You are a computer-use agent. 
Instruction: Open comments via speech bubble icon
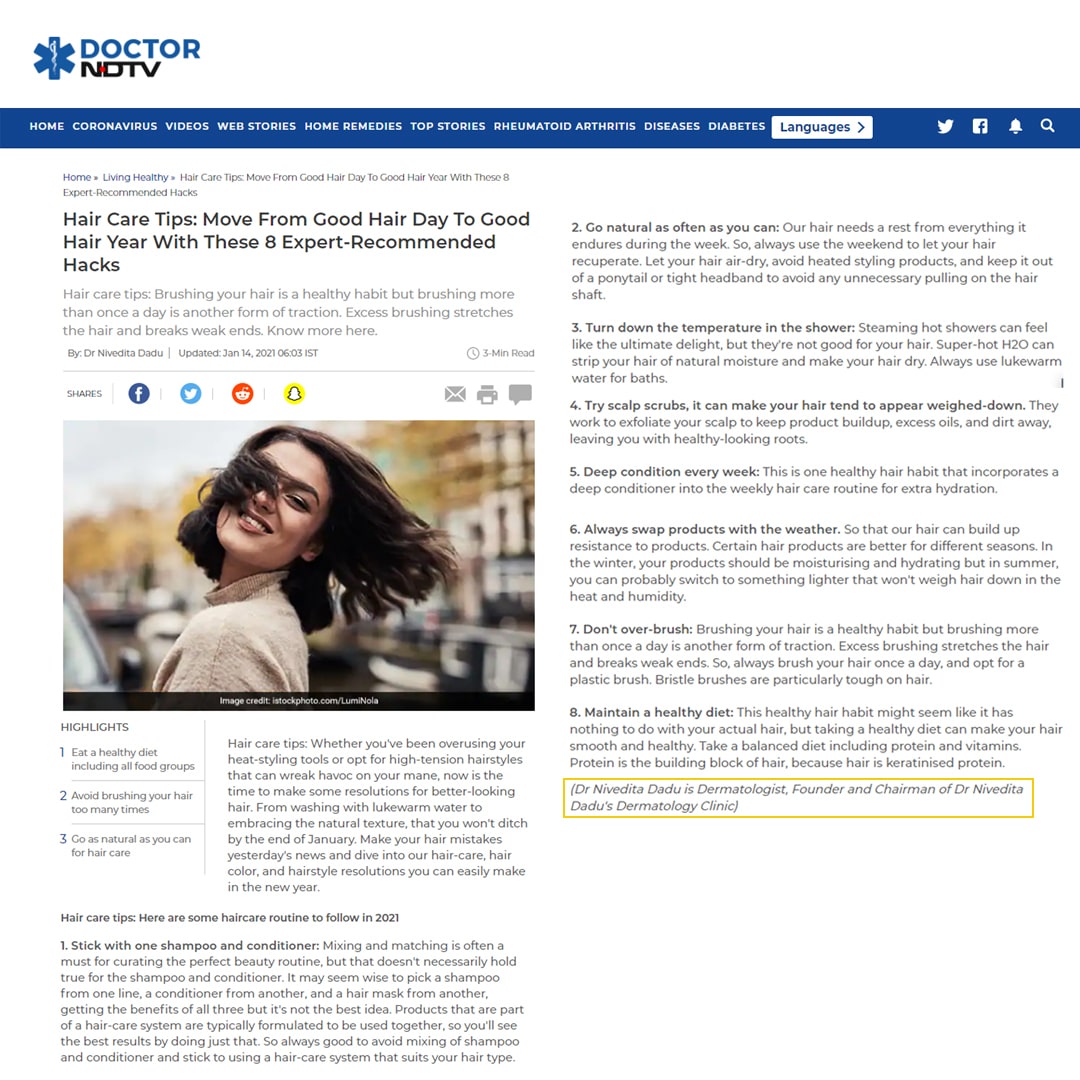(x=520, y=394)
